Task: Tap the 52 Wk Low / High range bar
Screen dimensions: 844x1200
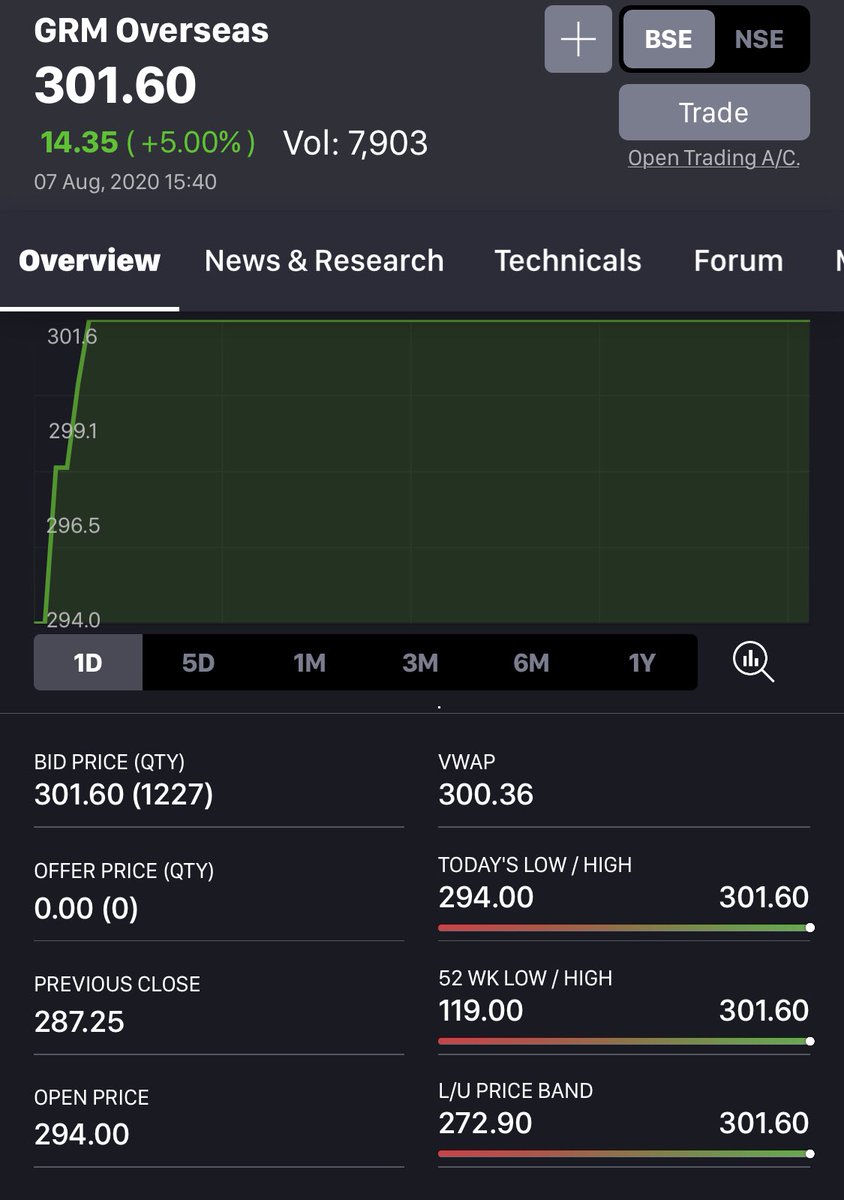Action: (x=625, y=1041)
